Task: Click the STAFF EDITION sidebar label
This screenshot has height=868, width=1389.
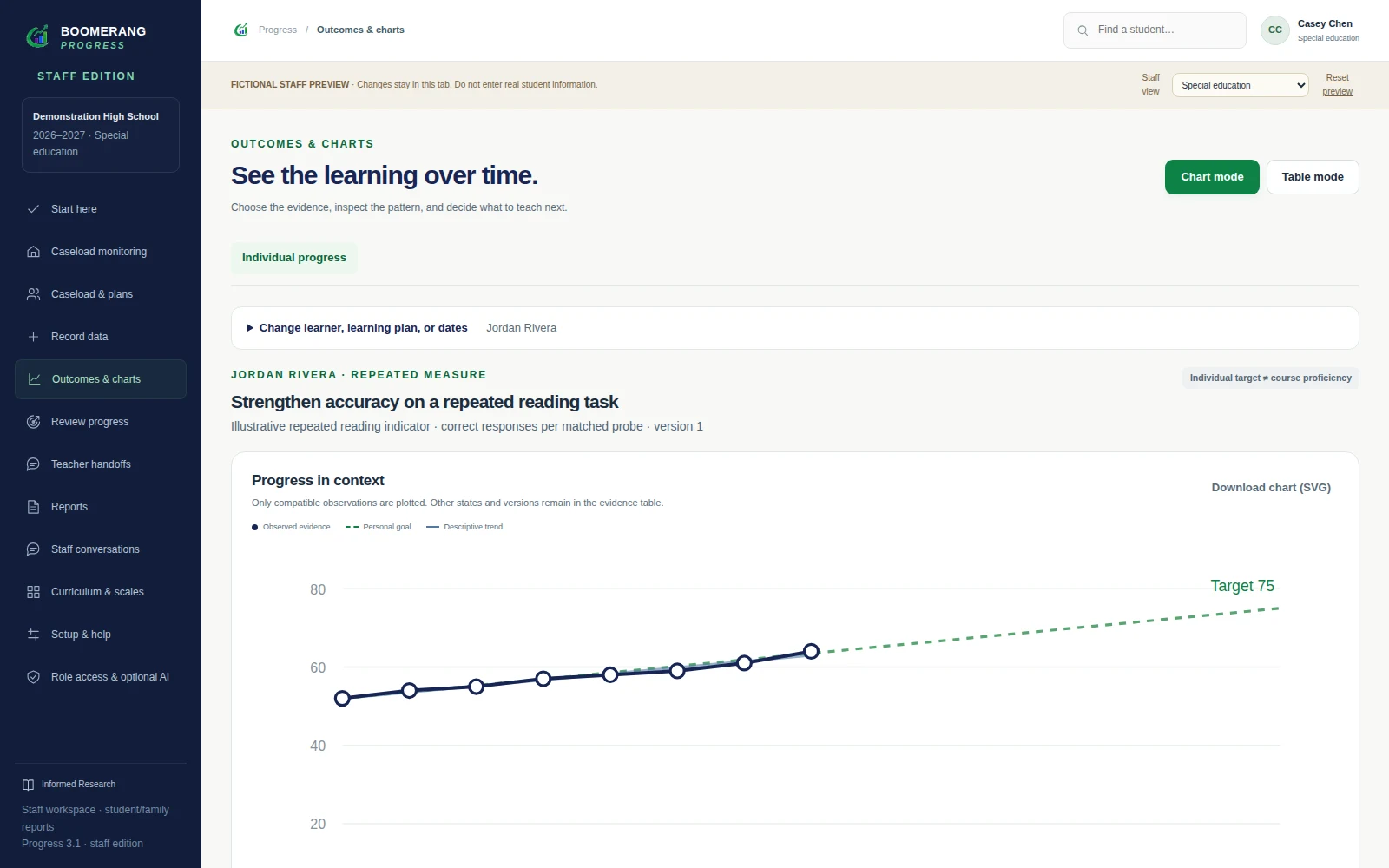Action: tap(86, 76)
